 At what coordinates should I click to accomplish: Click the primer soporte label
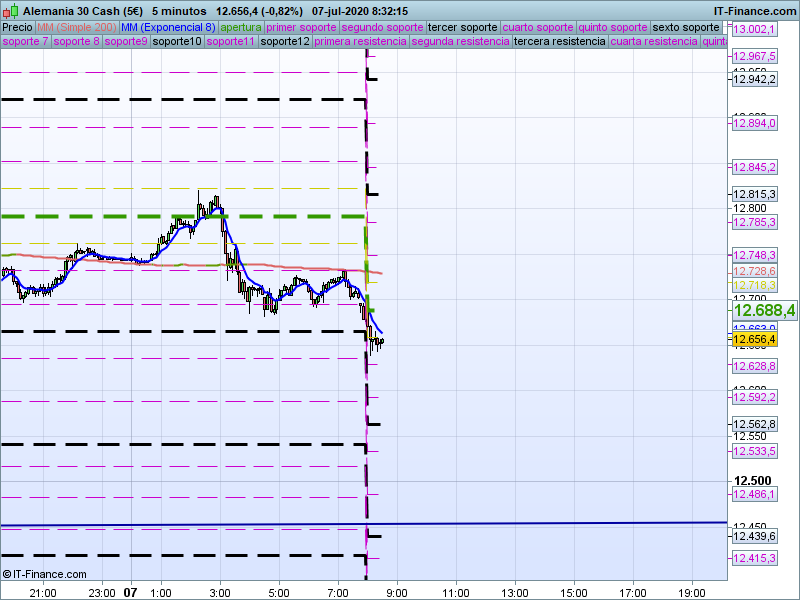303,27
